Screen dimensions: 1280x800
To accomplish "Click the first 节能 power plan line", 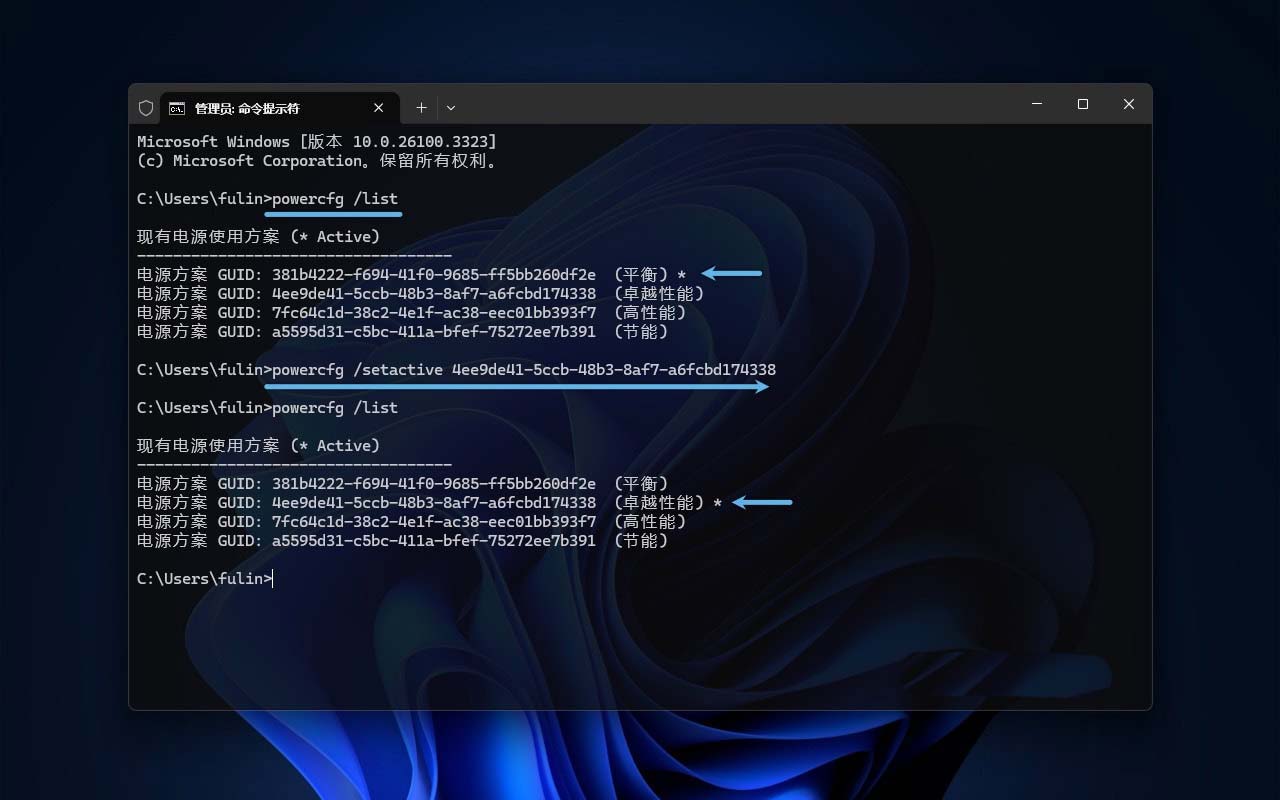I will tap(403, 332).
